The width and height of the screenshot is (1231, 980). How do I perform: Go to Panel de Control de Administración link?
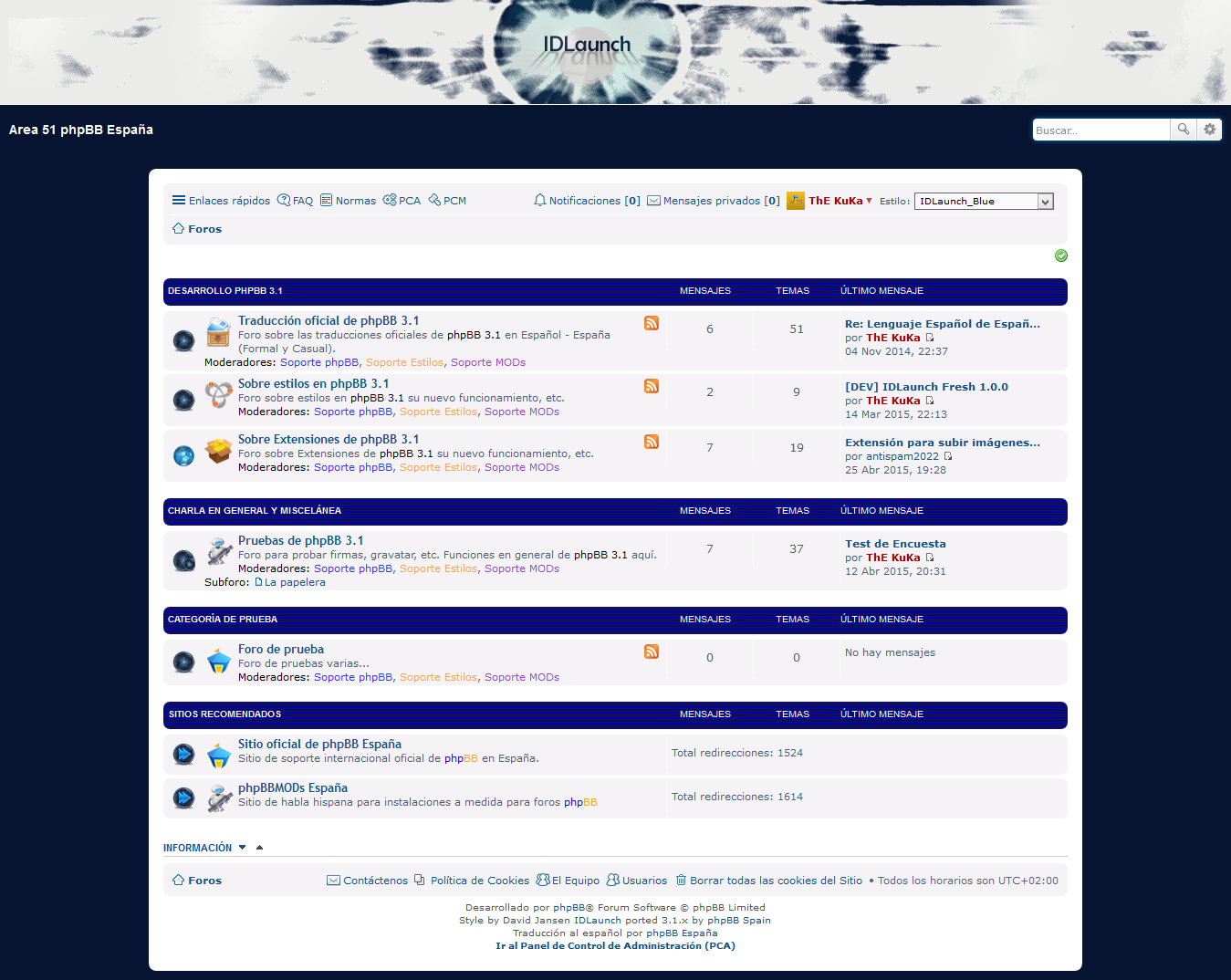[x=615, y=946]
